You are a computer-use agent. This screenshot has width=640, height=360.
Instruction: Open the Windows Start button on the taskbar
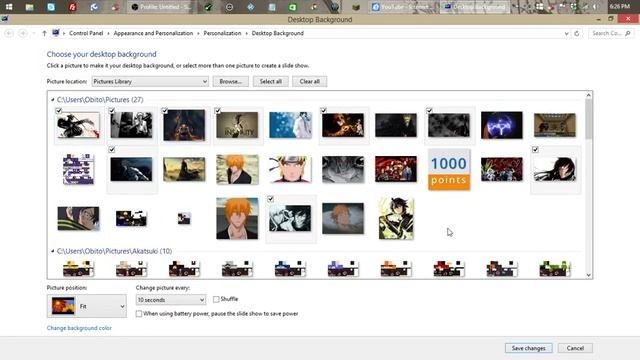[9, 7]
